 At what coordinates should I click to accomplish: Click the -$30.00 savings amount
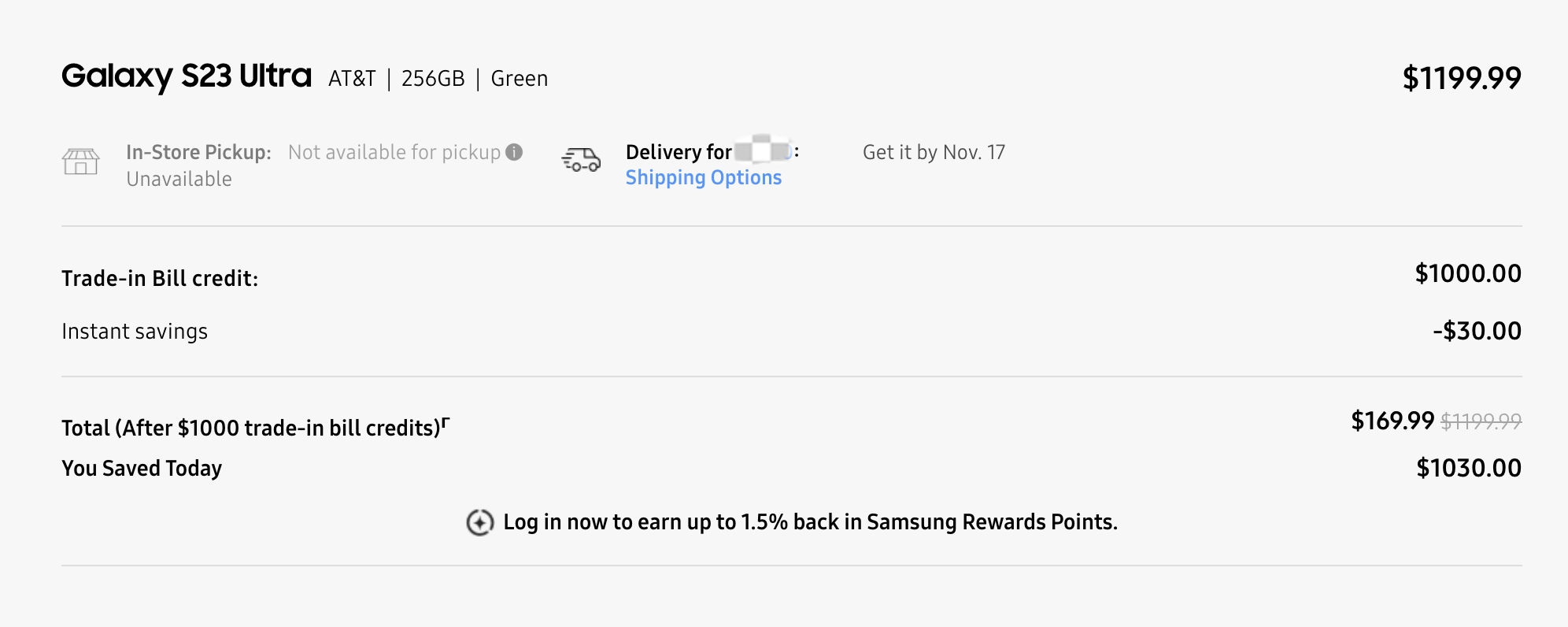pos(1477,331)
